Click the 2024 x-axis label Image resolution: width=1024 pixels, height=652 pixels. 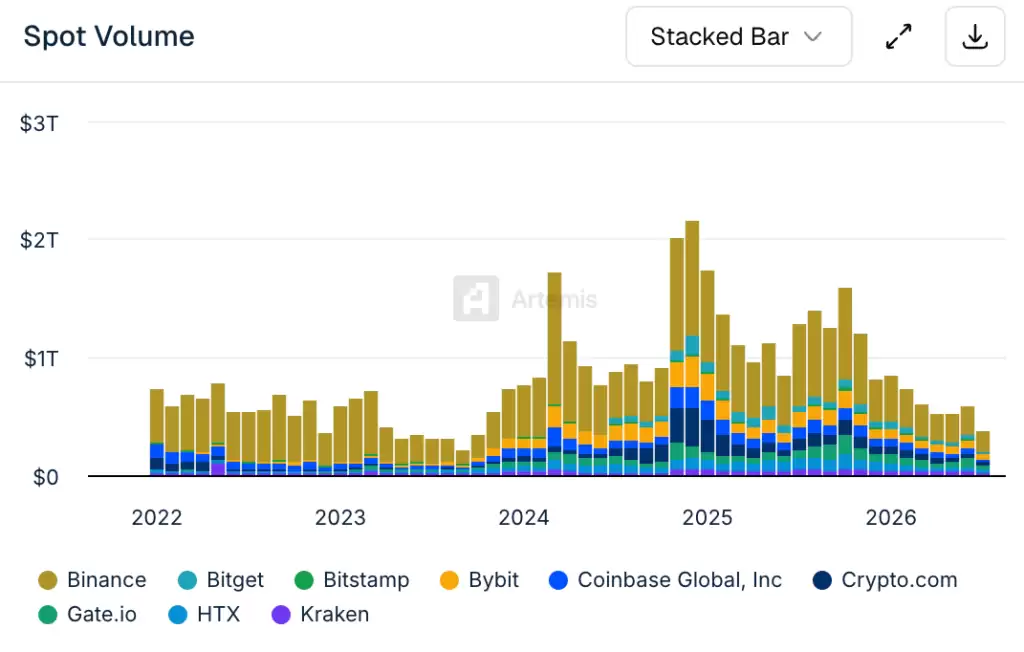pyautogui.click(x=524, y=517)
